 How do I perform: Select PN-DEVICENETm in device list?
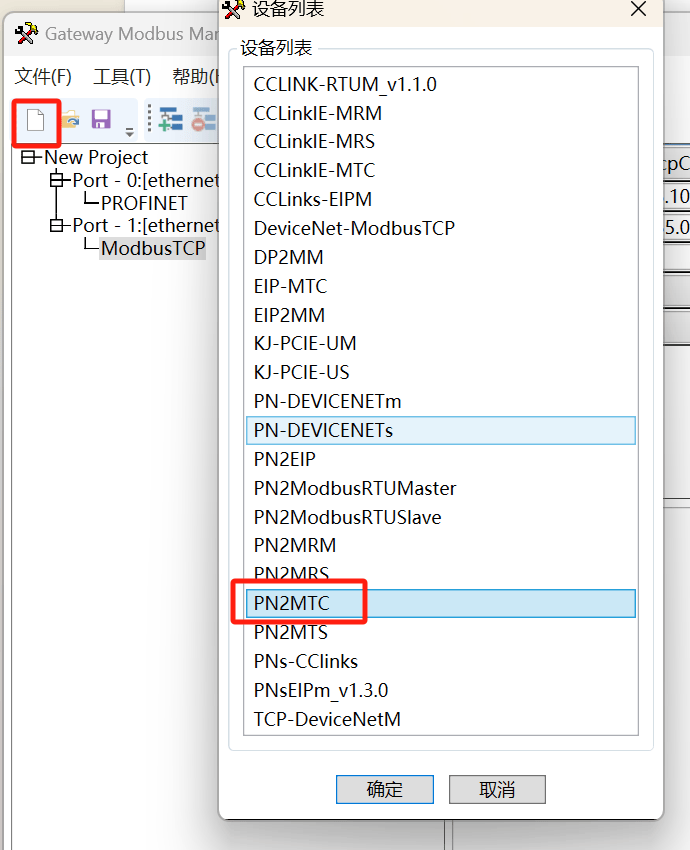(x=441, y=402)
